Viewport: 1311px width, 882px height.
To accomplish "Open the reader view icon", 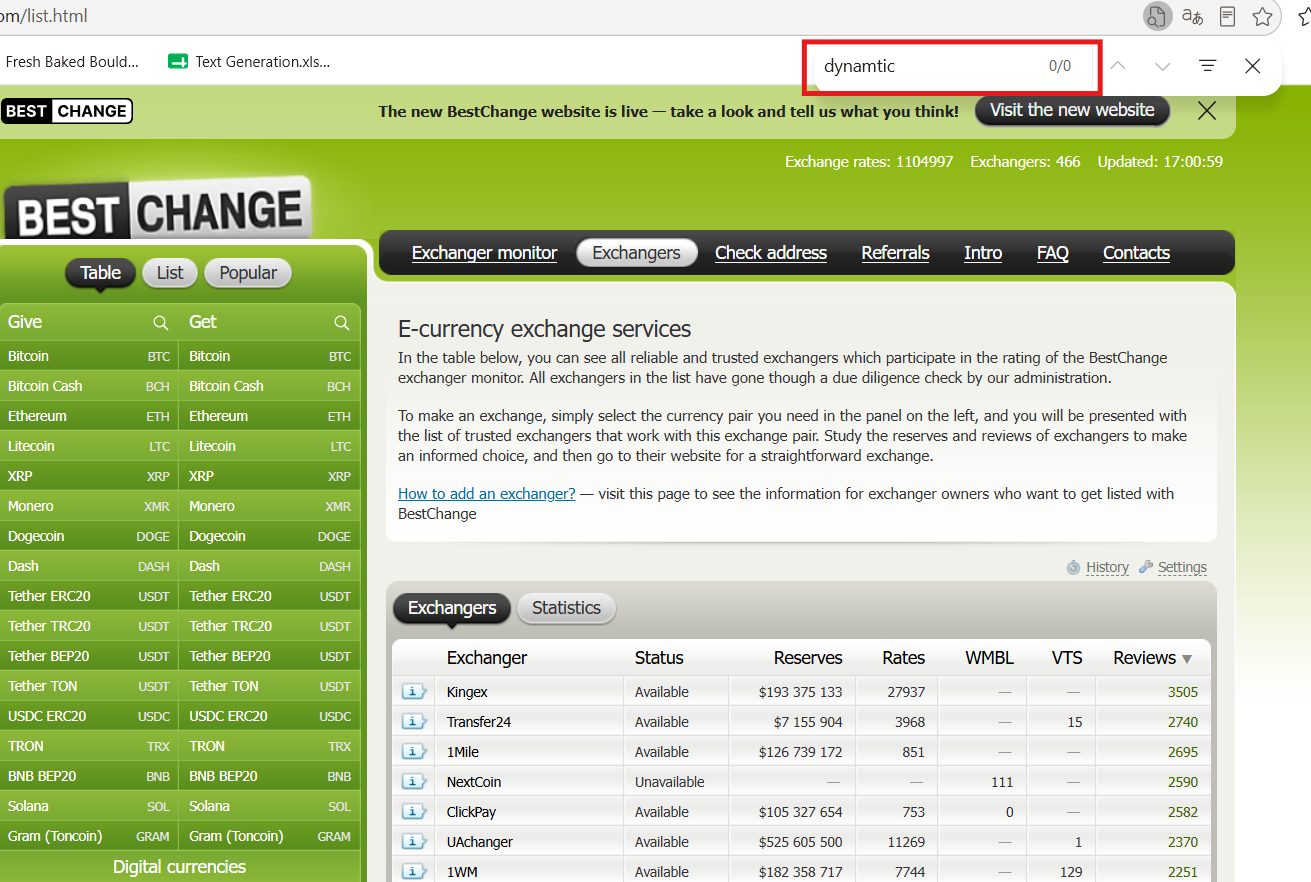I will [1228, 16].
